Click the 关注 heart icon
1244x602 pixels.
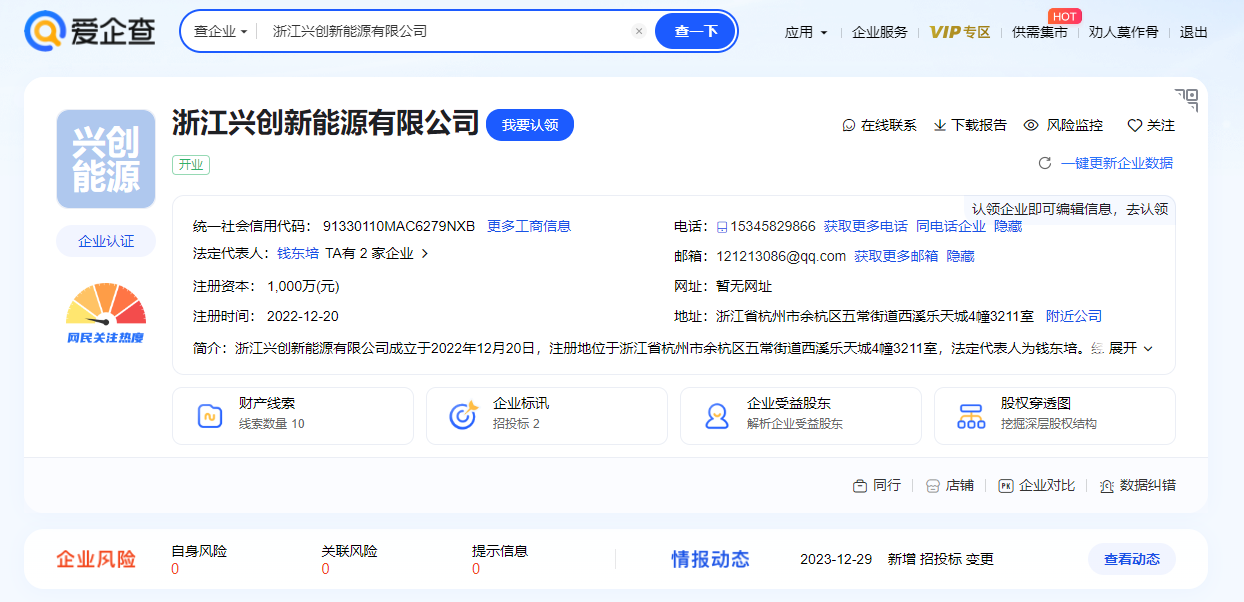[x=1135, y=126]
